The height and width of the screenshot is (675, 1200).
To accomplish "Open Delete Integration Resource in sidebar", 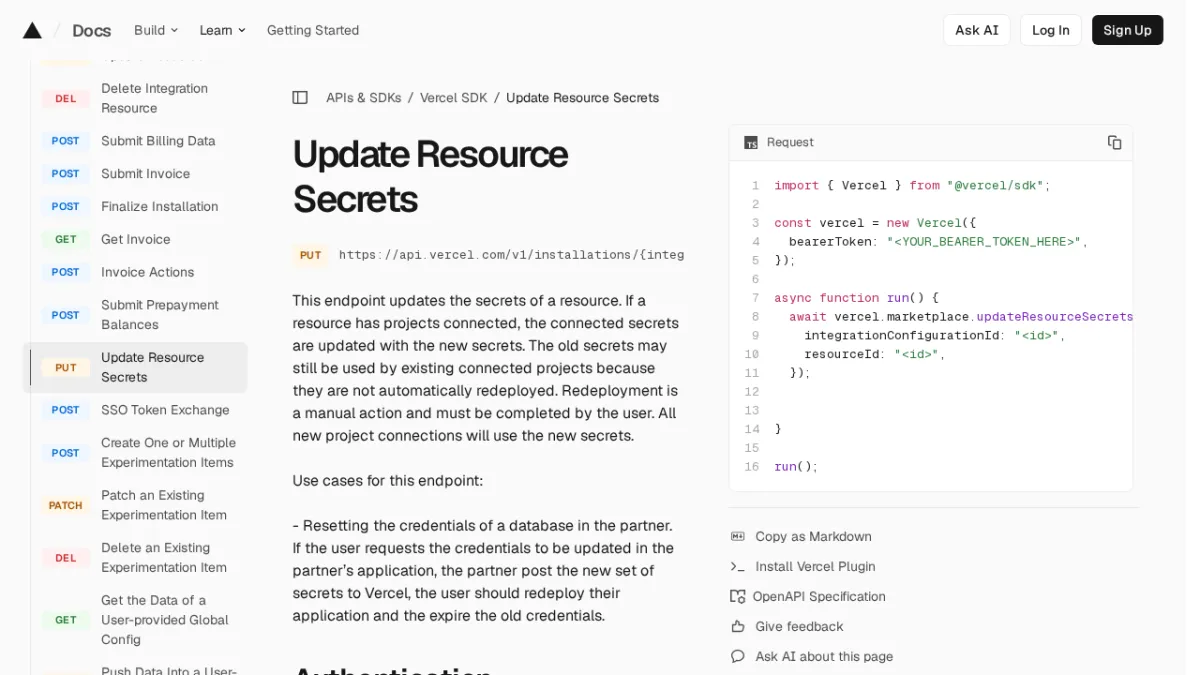I will coord(155,99).
